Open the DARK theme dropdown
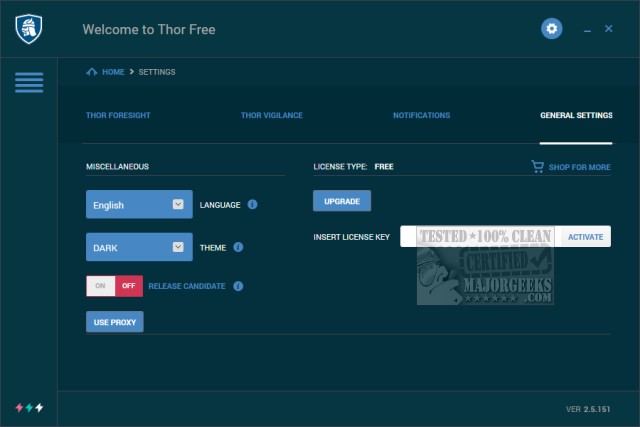This screenshot has width=640, height=427. (139, 247)
